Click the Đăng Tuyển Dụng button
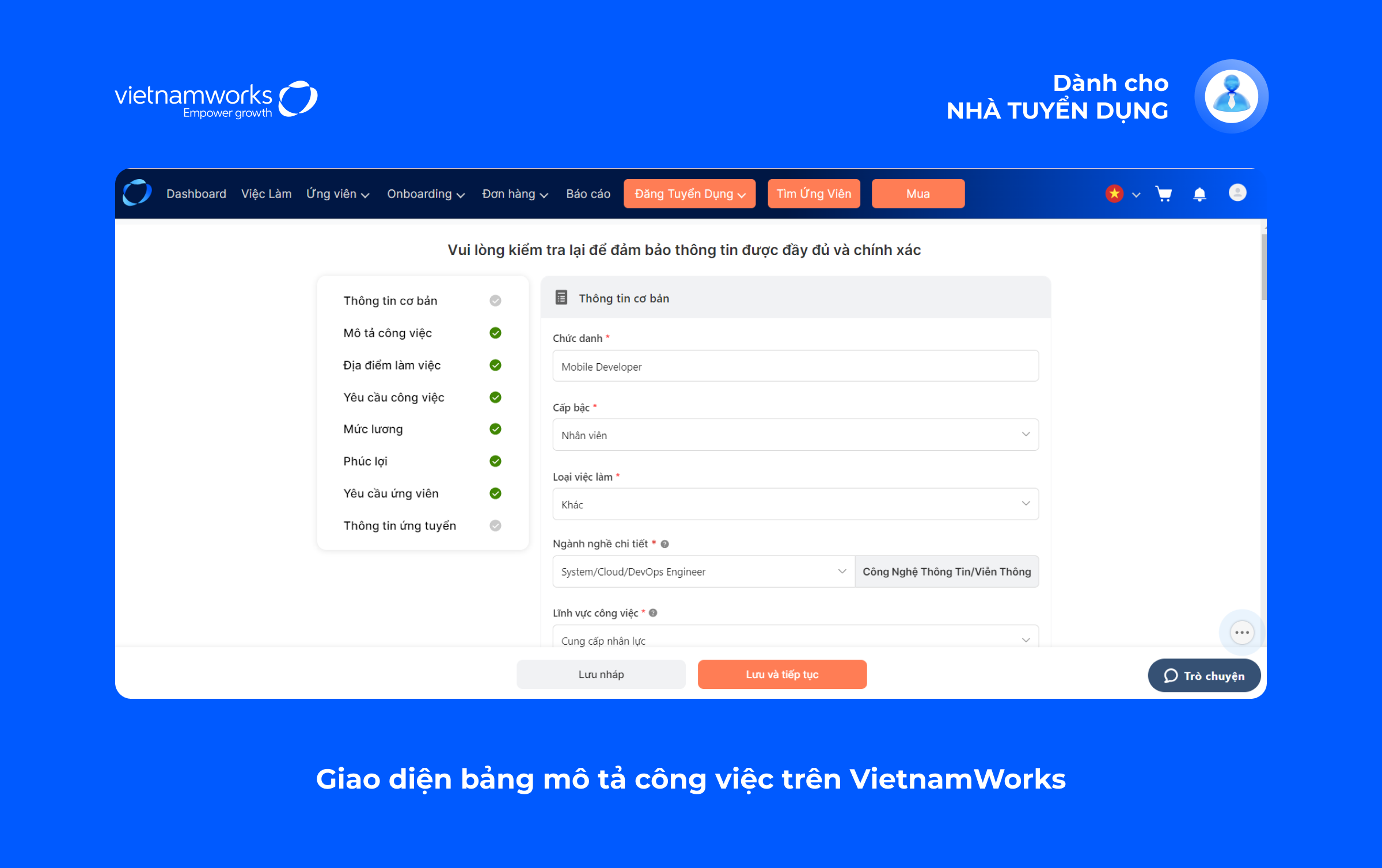1382x868 pixels. point(691,193)
